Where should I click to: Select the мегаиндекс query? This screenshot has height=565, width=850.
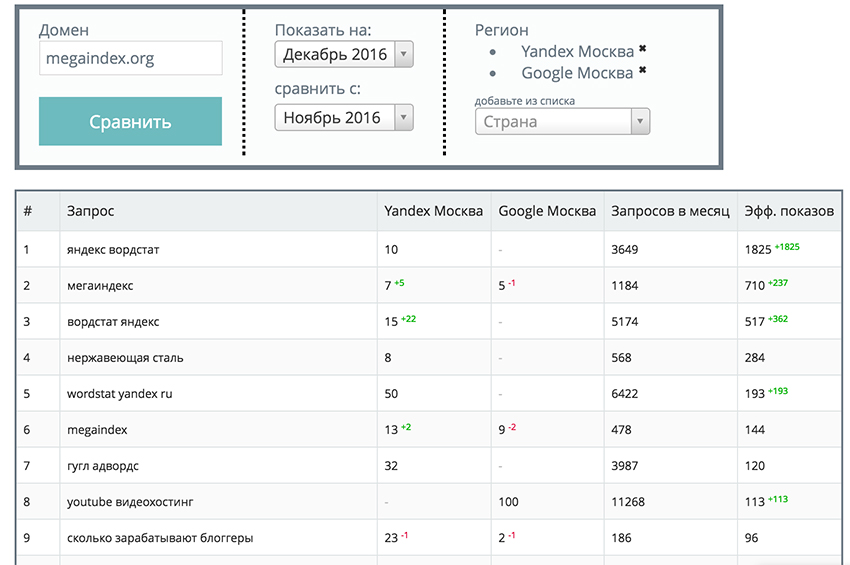(x=100, y=286)
